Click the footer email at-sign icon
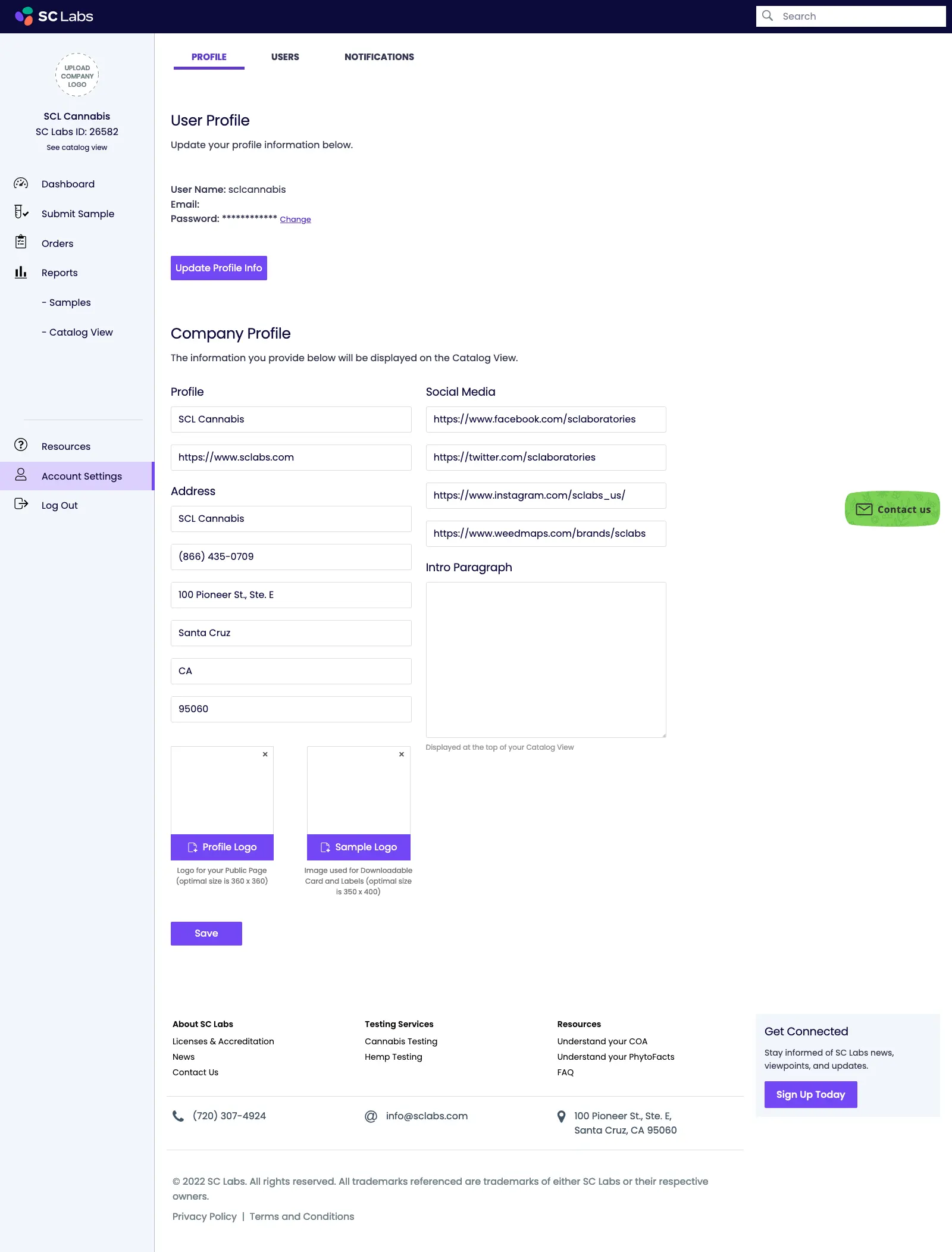Screen dimensions: 952x1252 click(371, 1116)
